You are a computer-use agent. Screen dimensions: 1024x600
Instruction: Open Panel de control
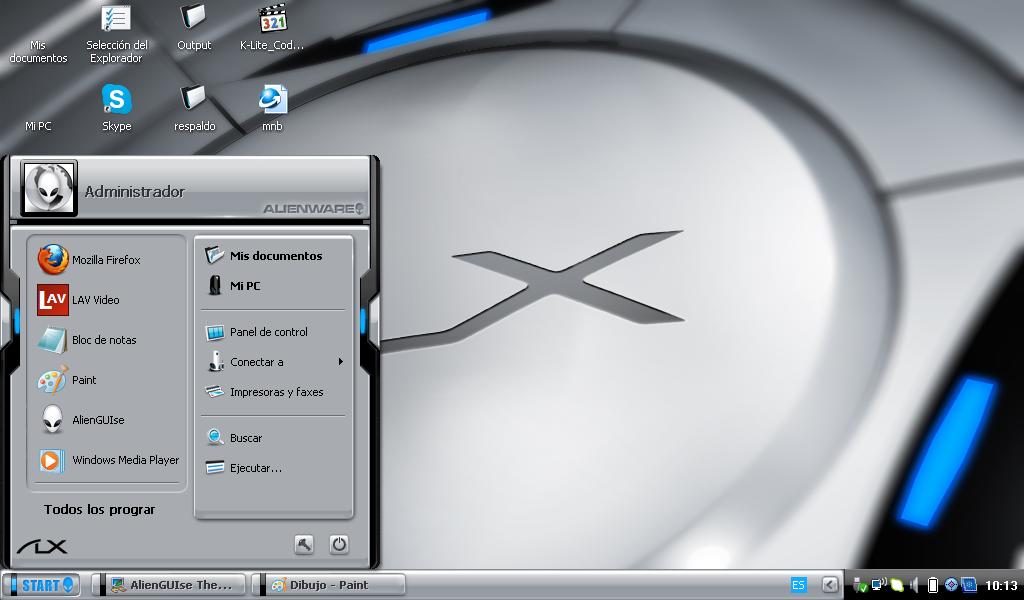tap(274, 332)
